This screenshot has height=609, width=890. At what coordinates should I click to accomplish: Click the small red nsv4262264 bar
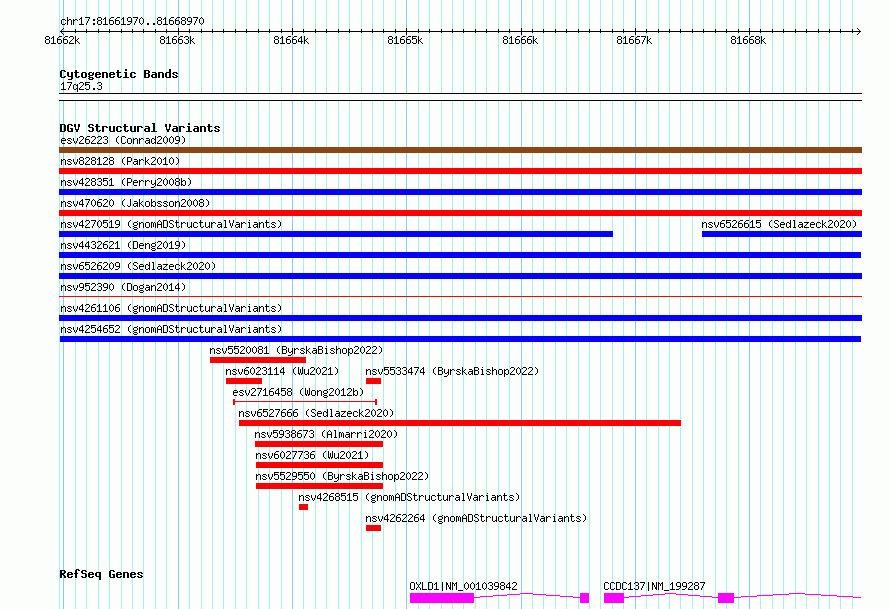point(373,528)
